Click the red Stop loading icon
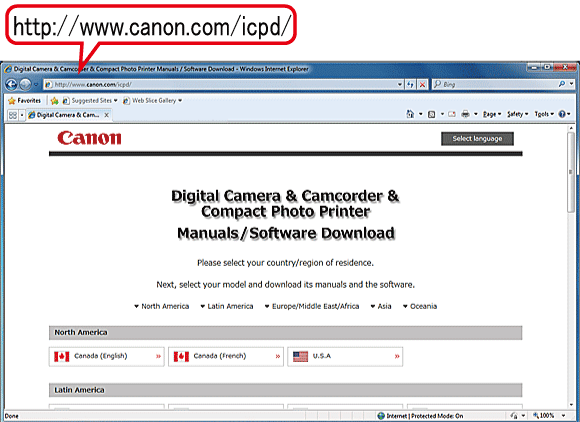 422,84
